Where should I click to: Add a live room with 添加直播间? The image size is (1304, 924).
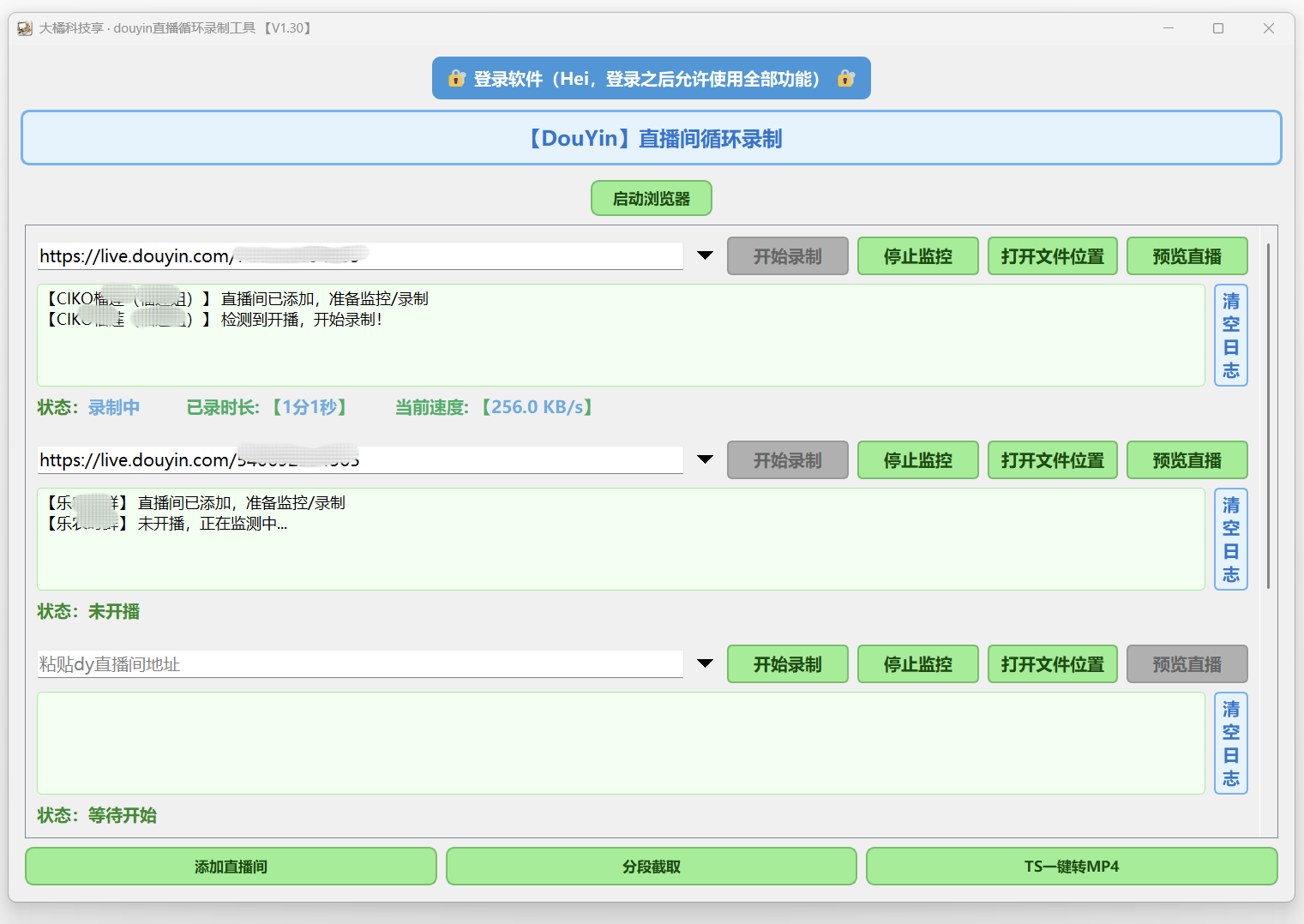(x=231, y=867)
